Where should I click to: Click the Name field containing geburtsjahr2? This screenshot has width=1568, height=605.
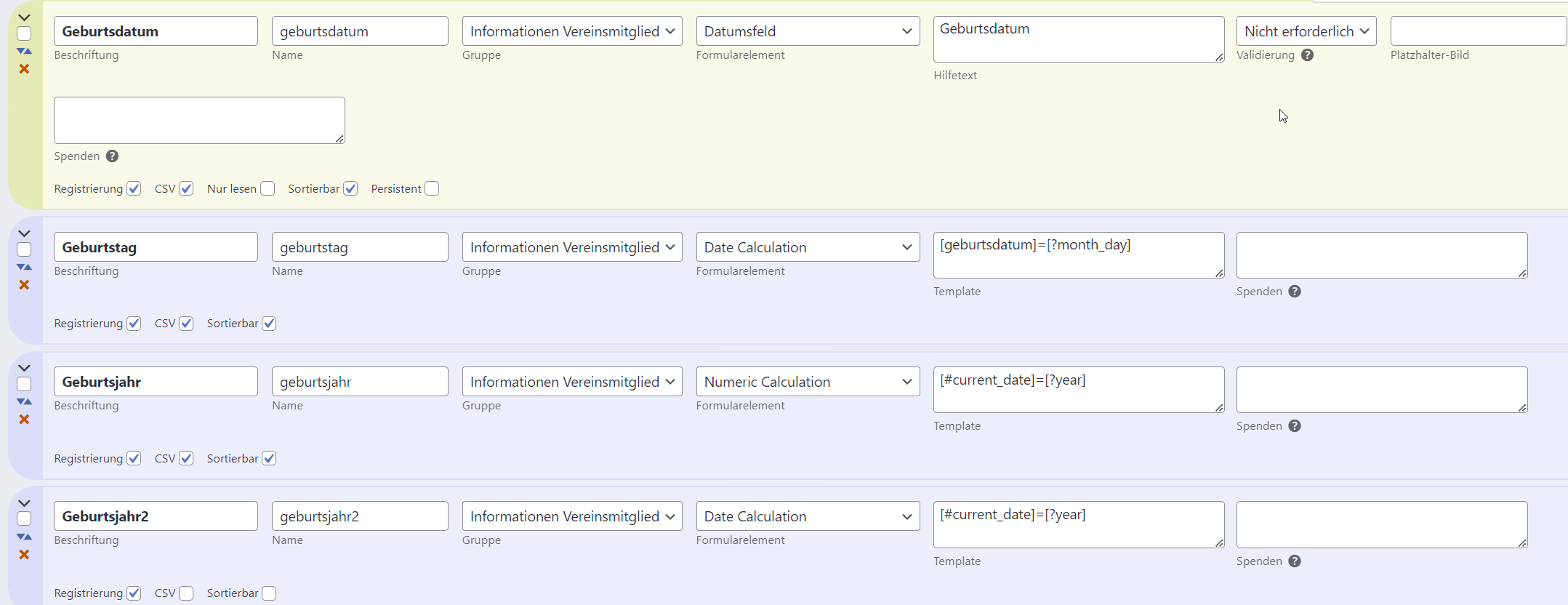click(360, 516)
